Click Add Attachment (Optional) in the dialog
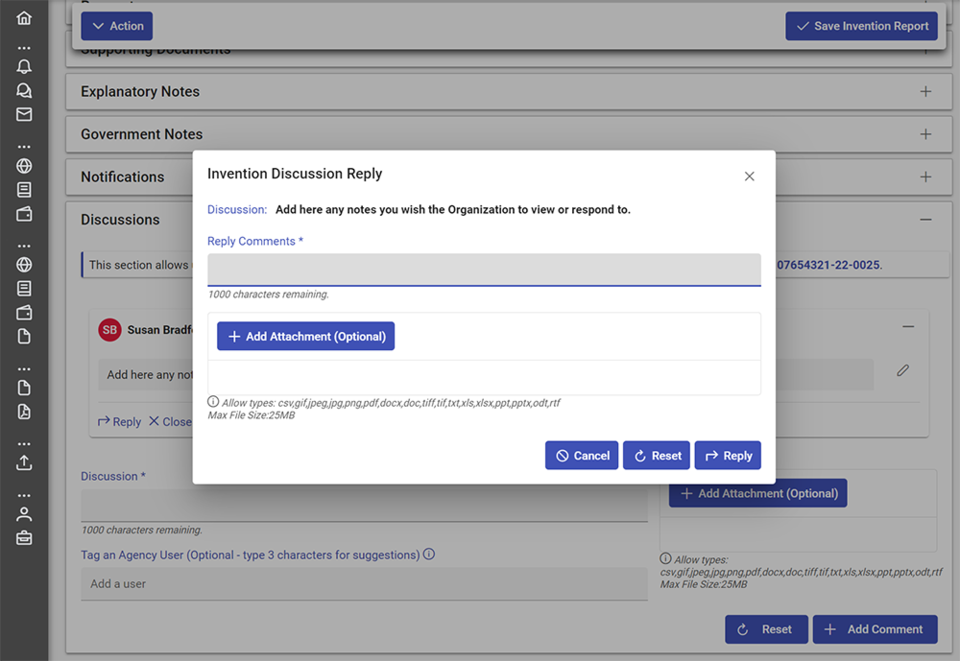The width and height of the screenshot is (960, 661). click(x=306, y=336)
